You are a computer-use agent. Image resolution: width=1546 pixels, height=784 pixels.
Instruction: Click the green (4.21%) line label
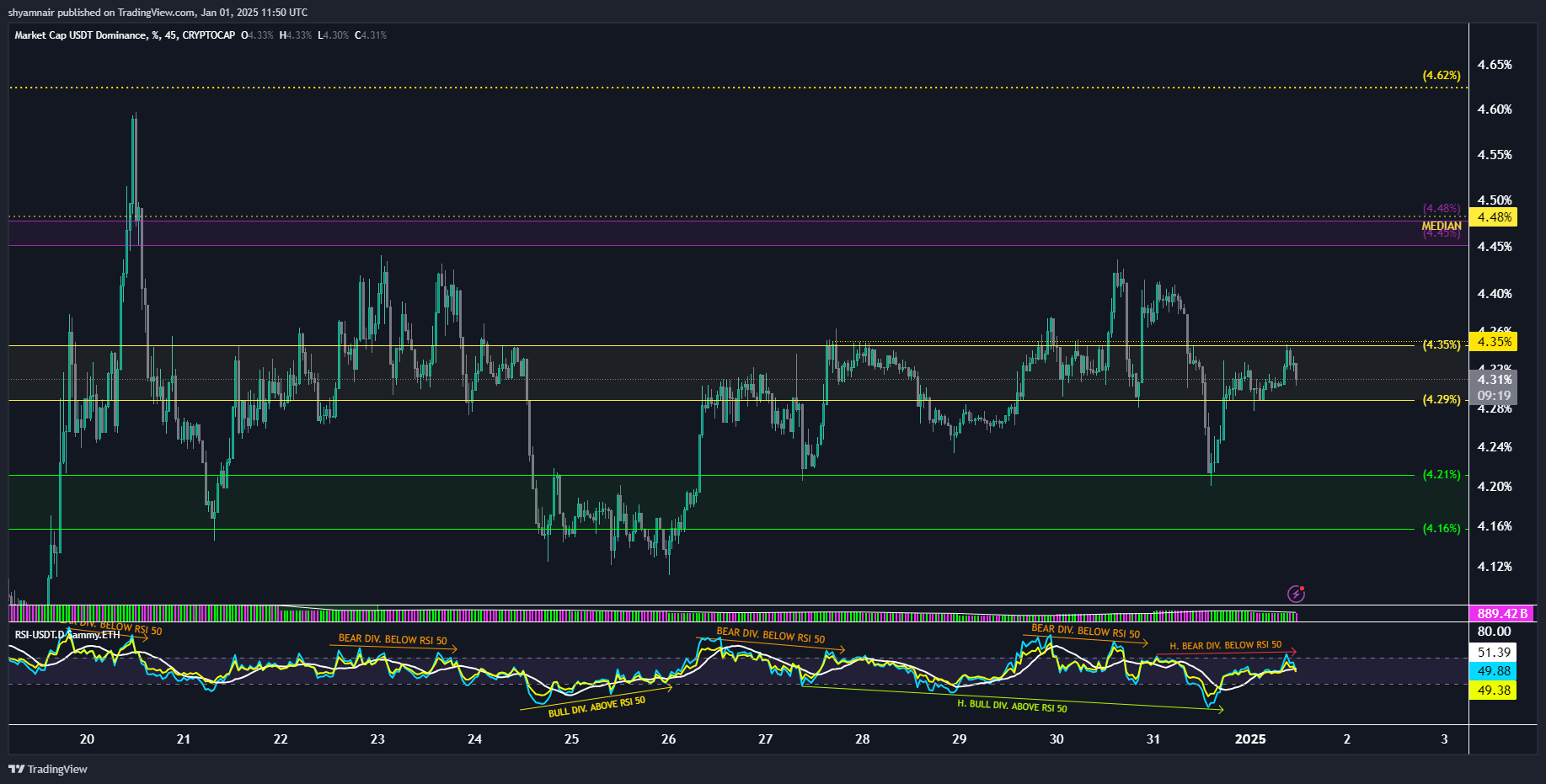(x=1442, y=475)
